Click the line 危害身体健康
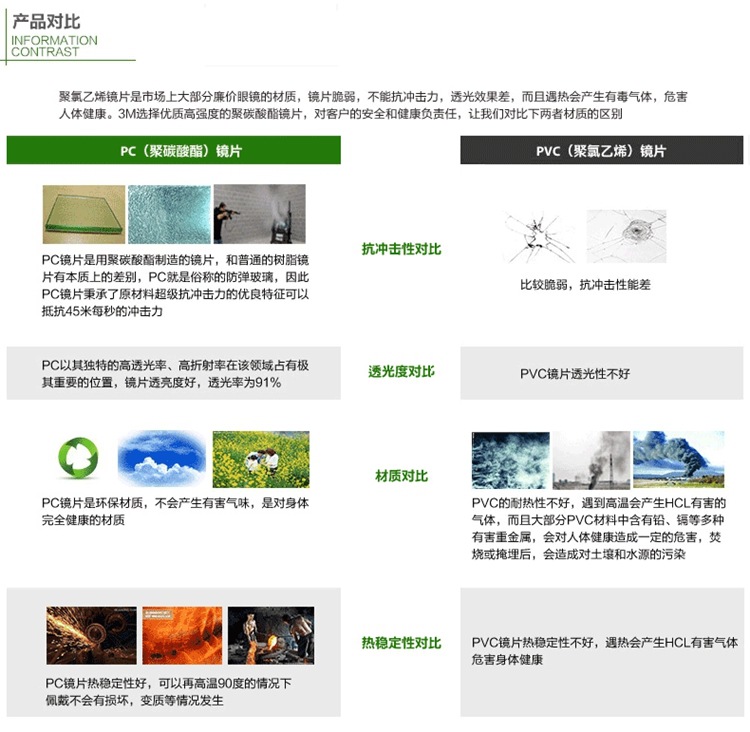This screenshot has height=732, width=750. [507, 659]
